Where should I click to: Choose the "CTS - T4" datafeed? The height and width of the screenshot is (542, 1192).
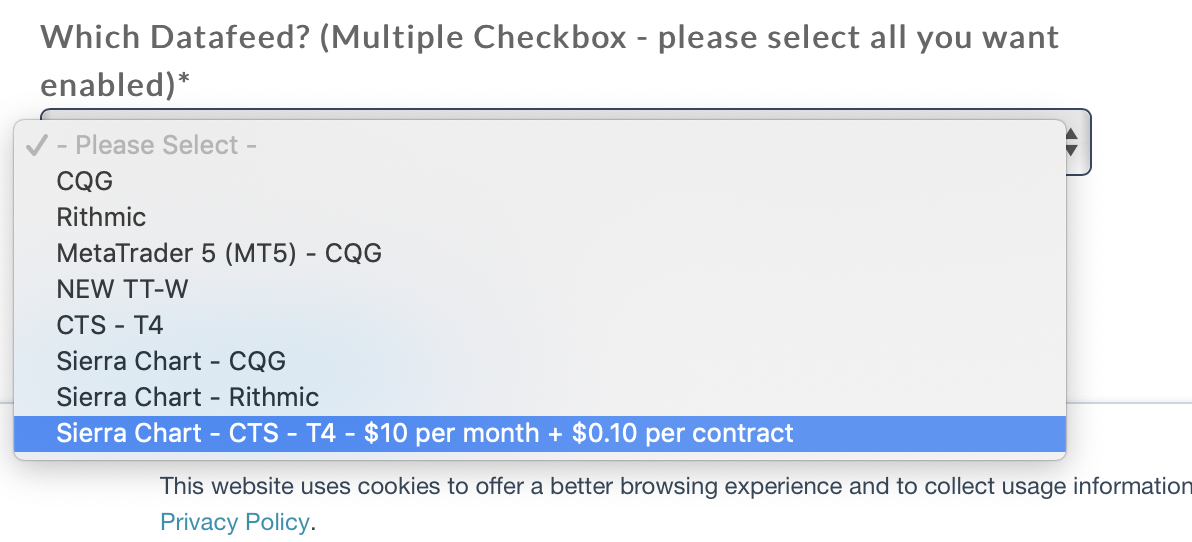tap(109, 325)
